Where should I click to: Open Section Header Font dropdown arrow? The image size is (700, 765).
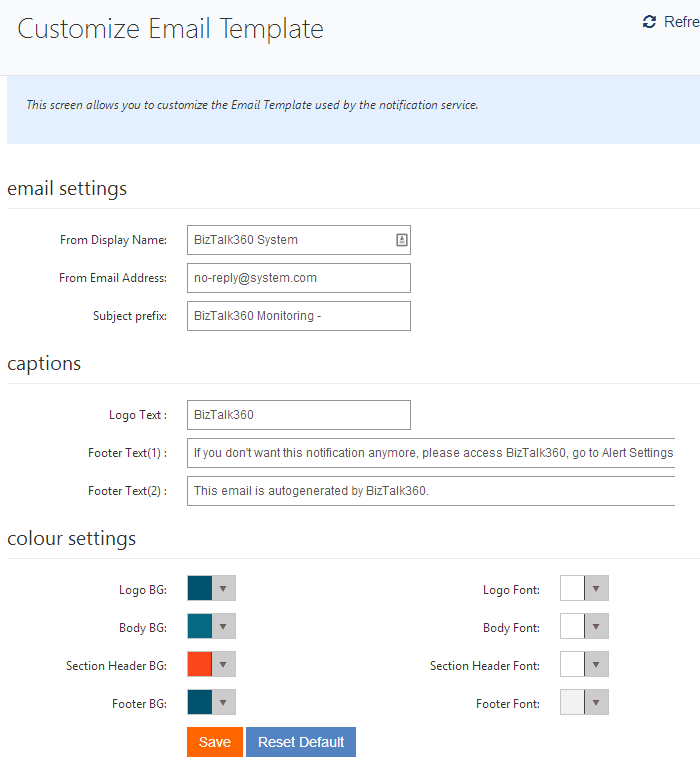tap(596, 665)
